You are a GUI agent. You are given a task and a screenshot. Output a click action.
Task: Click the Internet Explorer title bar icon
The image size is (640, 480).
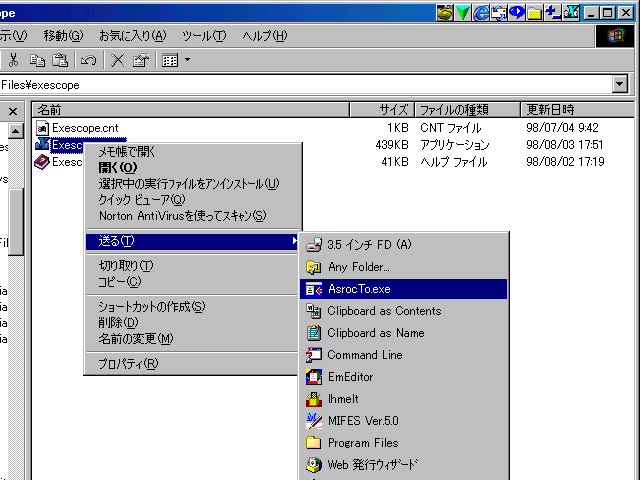click(x=481, y=13)
